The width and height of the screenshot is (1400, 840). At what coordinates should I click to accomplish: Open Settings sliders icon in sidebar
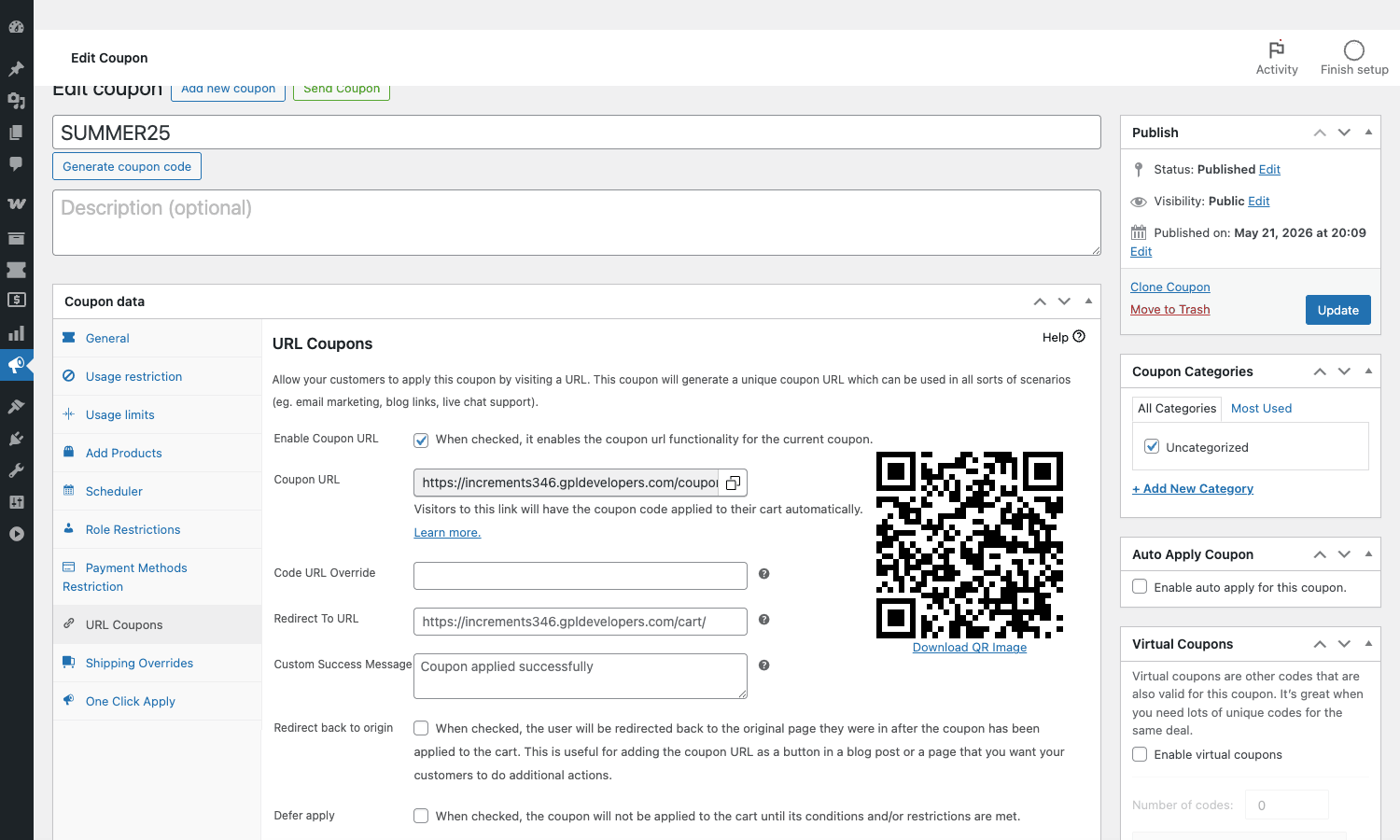coord(16,502)
